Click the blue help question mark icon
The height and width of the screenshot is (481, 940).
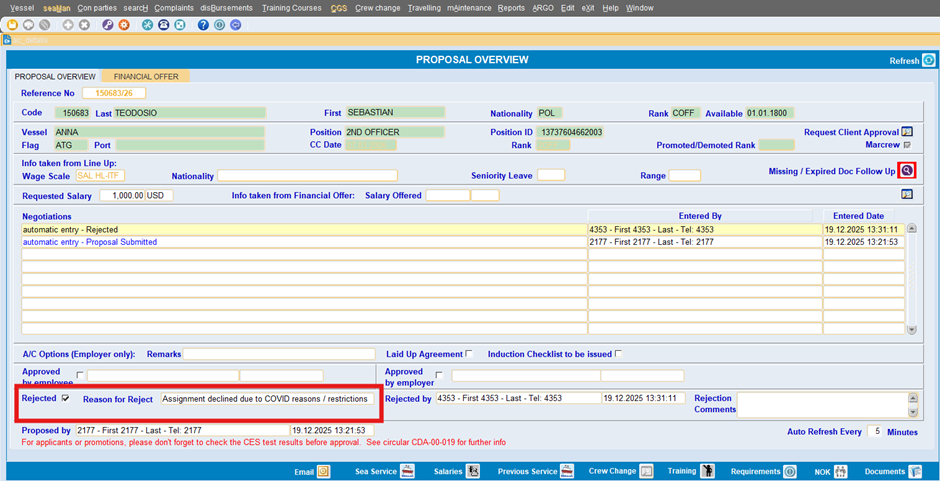[203, 25]
